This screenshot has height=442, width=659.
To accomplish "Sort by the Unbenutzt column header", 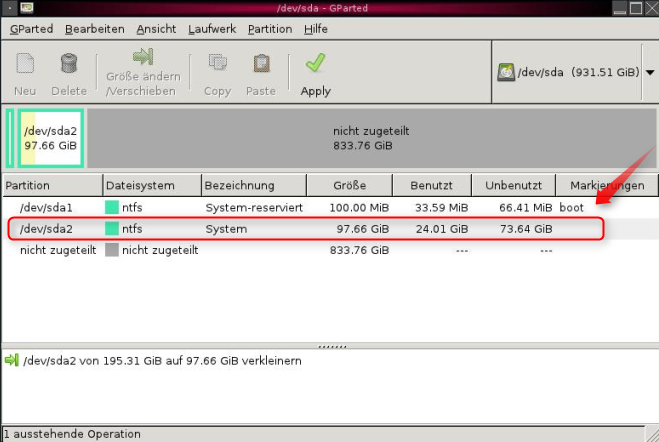I will tap(514, 185).
